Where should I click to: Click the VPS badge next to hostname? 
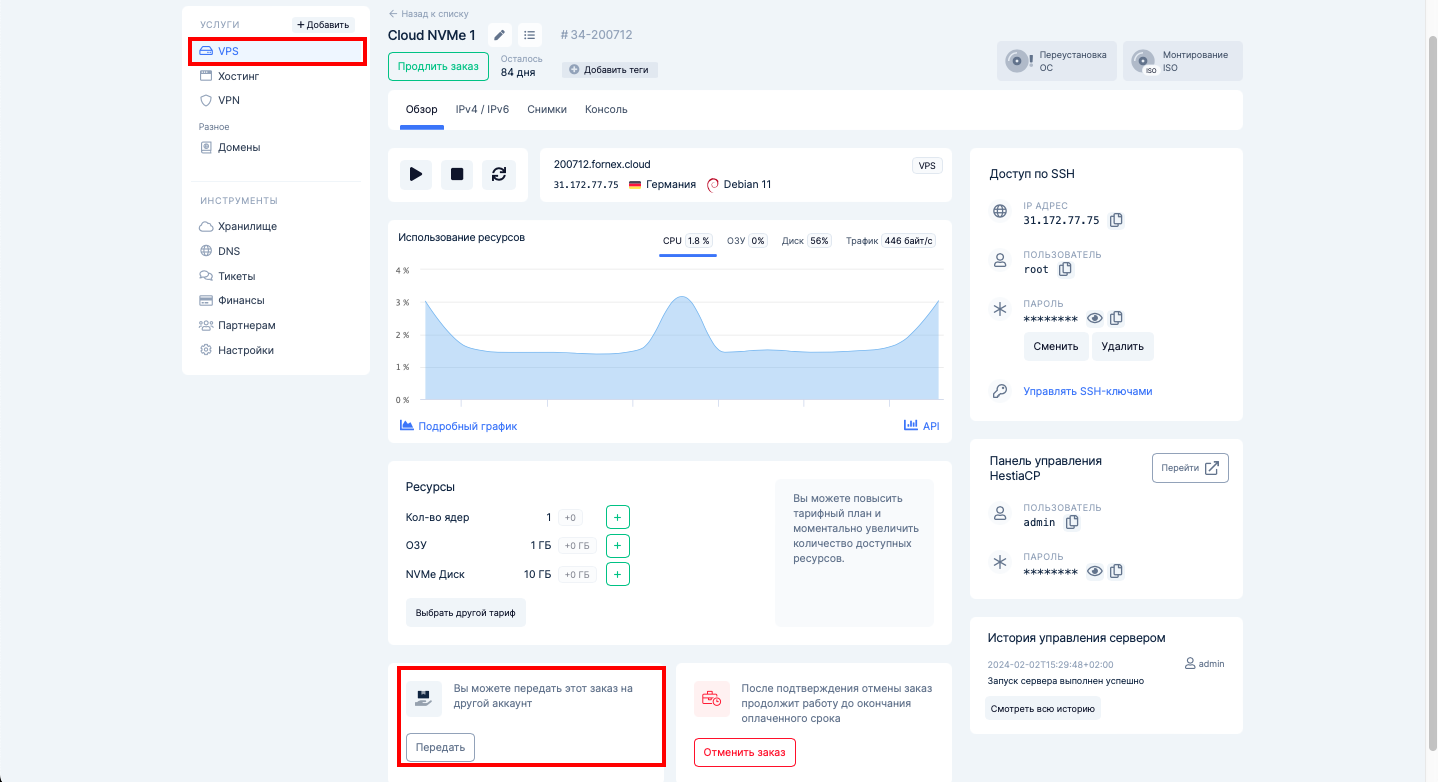tap(927, 166)
